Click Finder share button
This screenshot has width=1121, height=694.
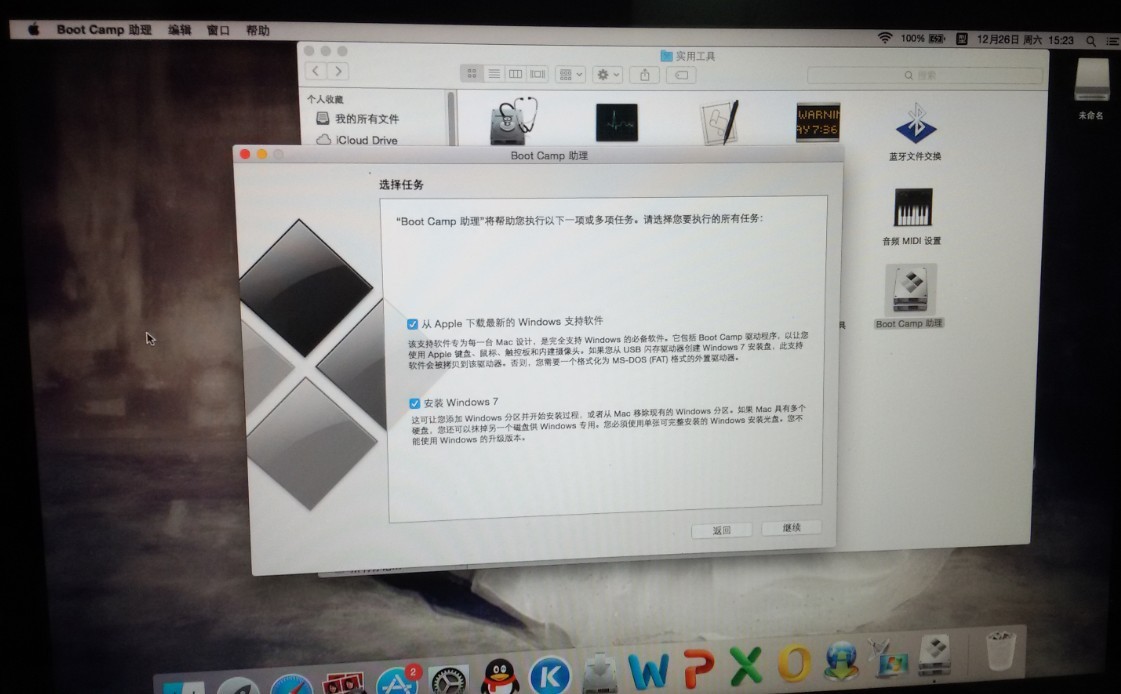pyautogui.click(x=645, y=75)
